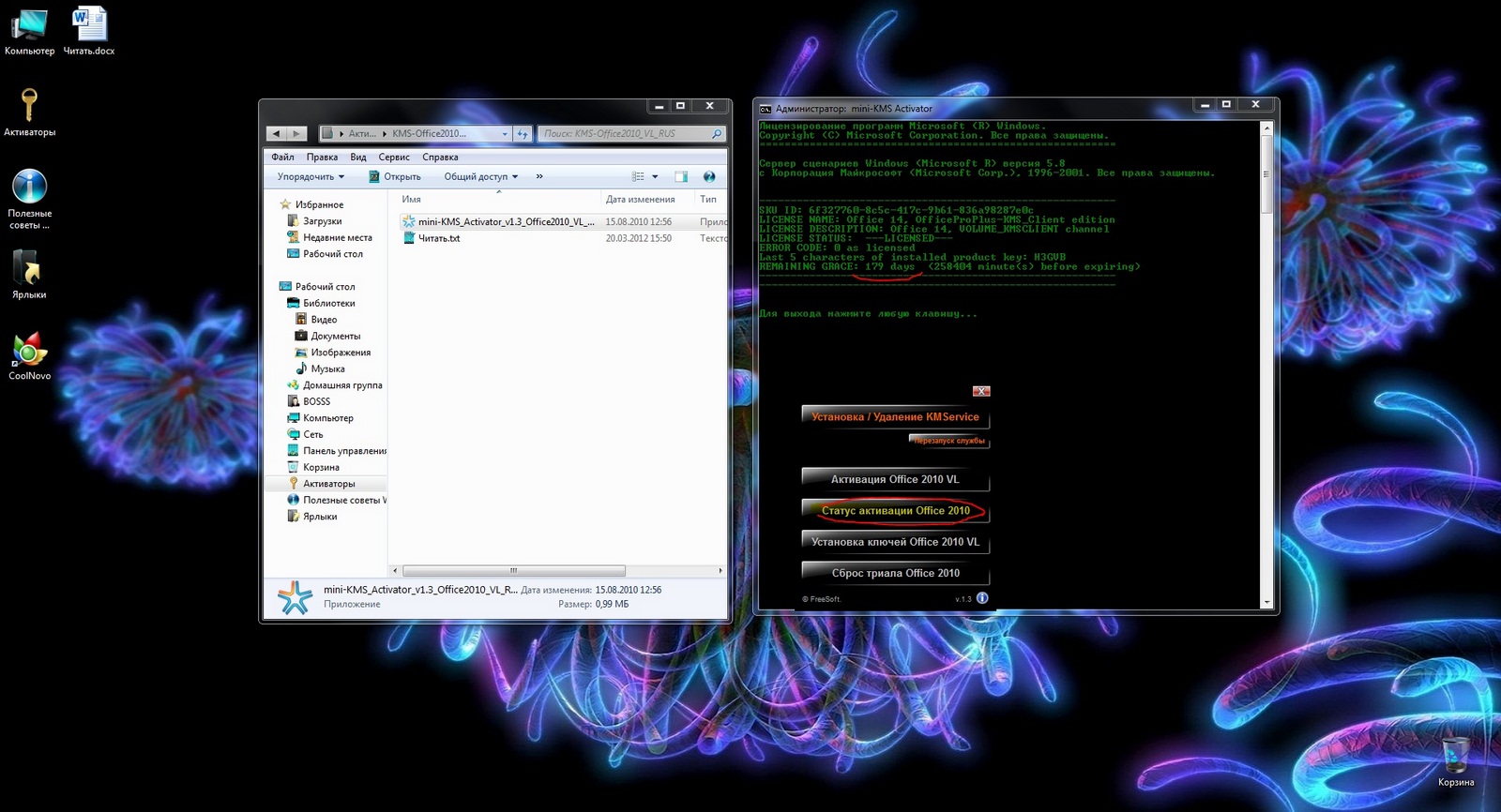Expand the view options arrow beside the view icon
The height and width of the screenshot is (812, 1501).
tap(655, 176)
